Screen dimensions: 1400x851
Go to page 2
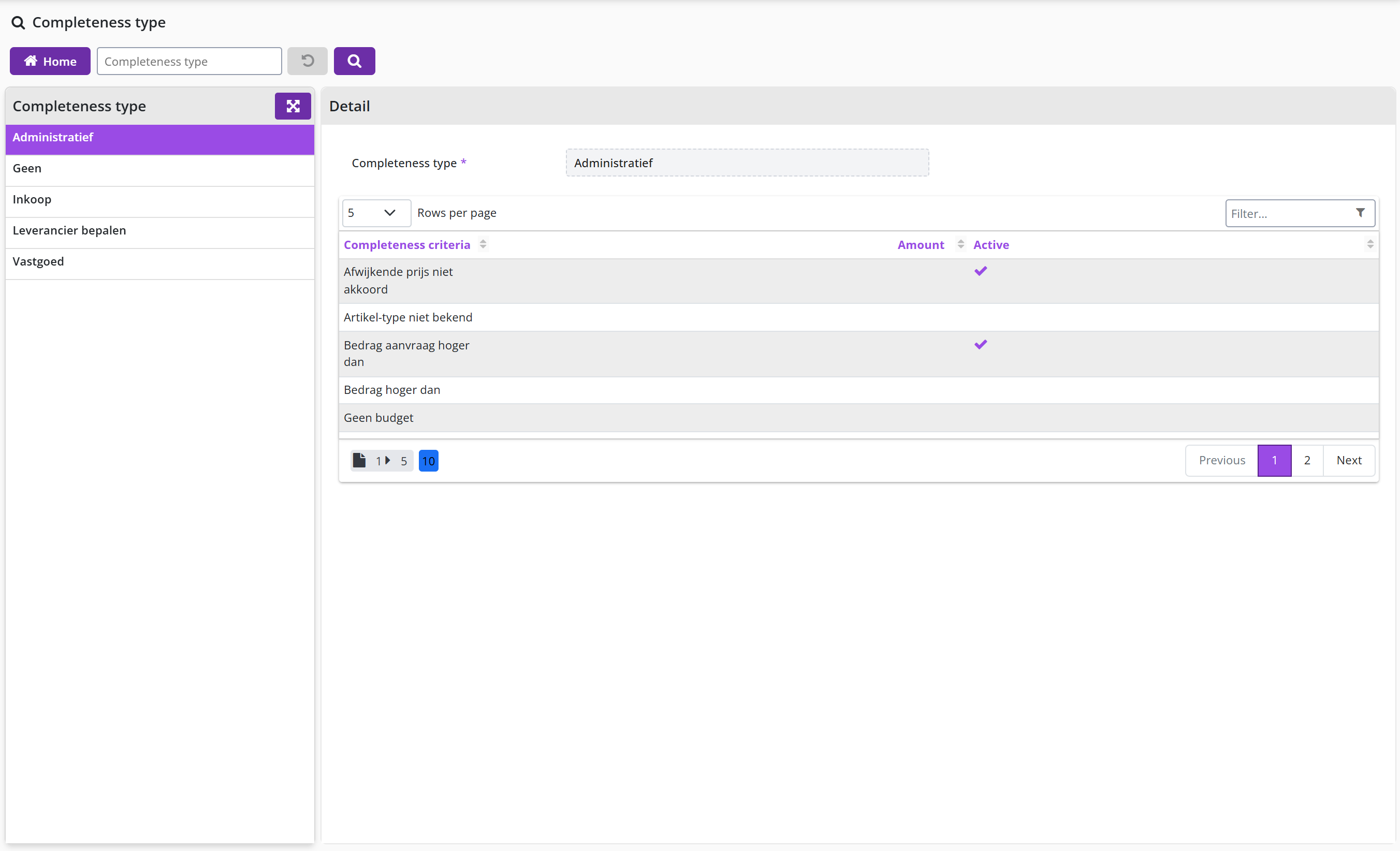pyautogui.click(x=1307, y=461)
